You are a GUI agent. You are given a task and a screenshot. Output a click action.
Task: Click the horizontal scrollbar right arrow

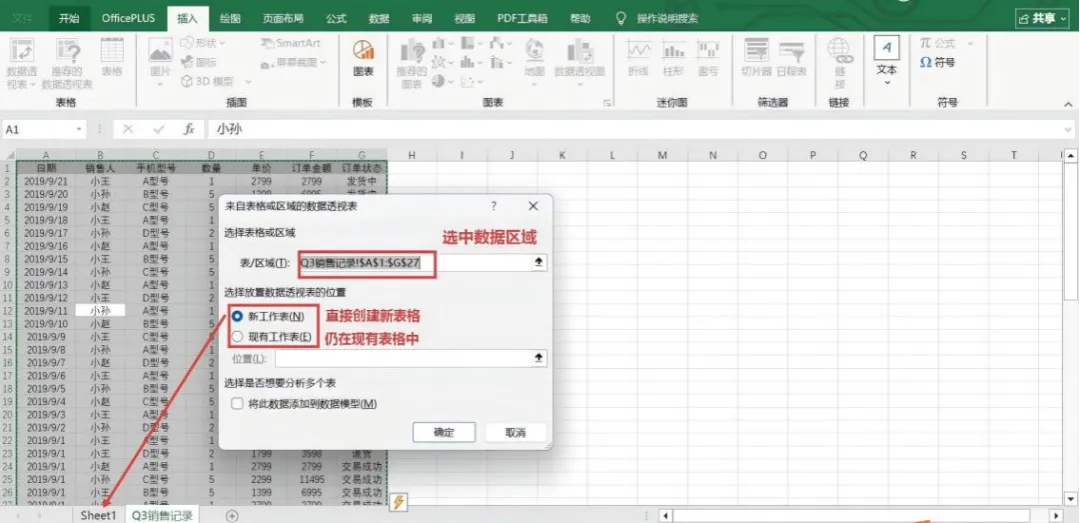[1055, 515]
